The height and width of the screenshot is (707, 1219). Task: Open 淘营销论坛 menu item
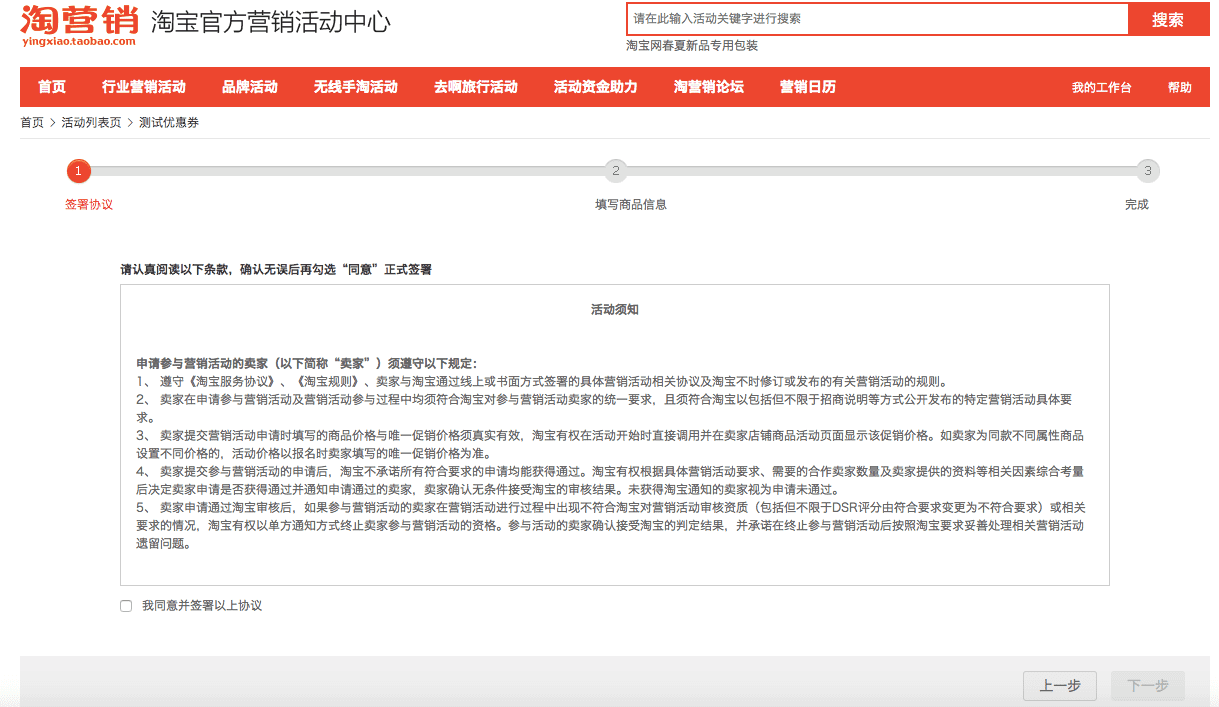point(709,87)
